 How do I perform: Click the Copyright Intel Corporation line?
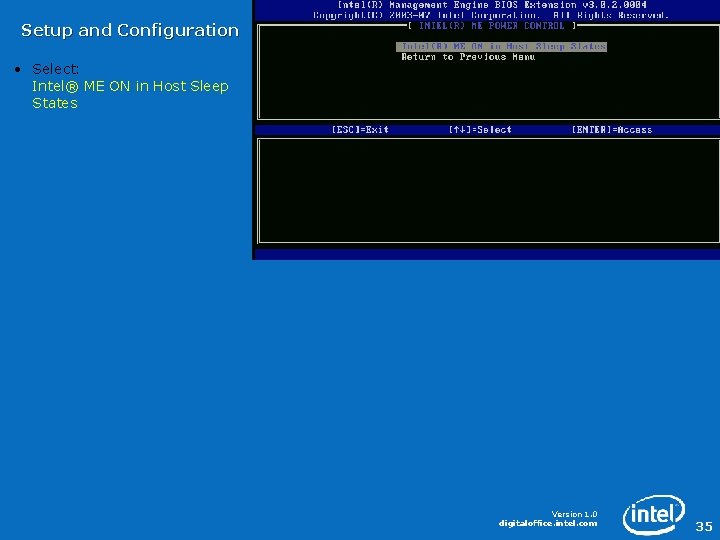[x=491, y=16]
